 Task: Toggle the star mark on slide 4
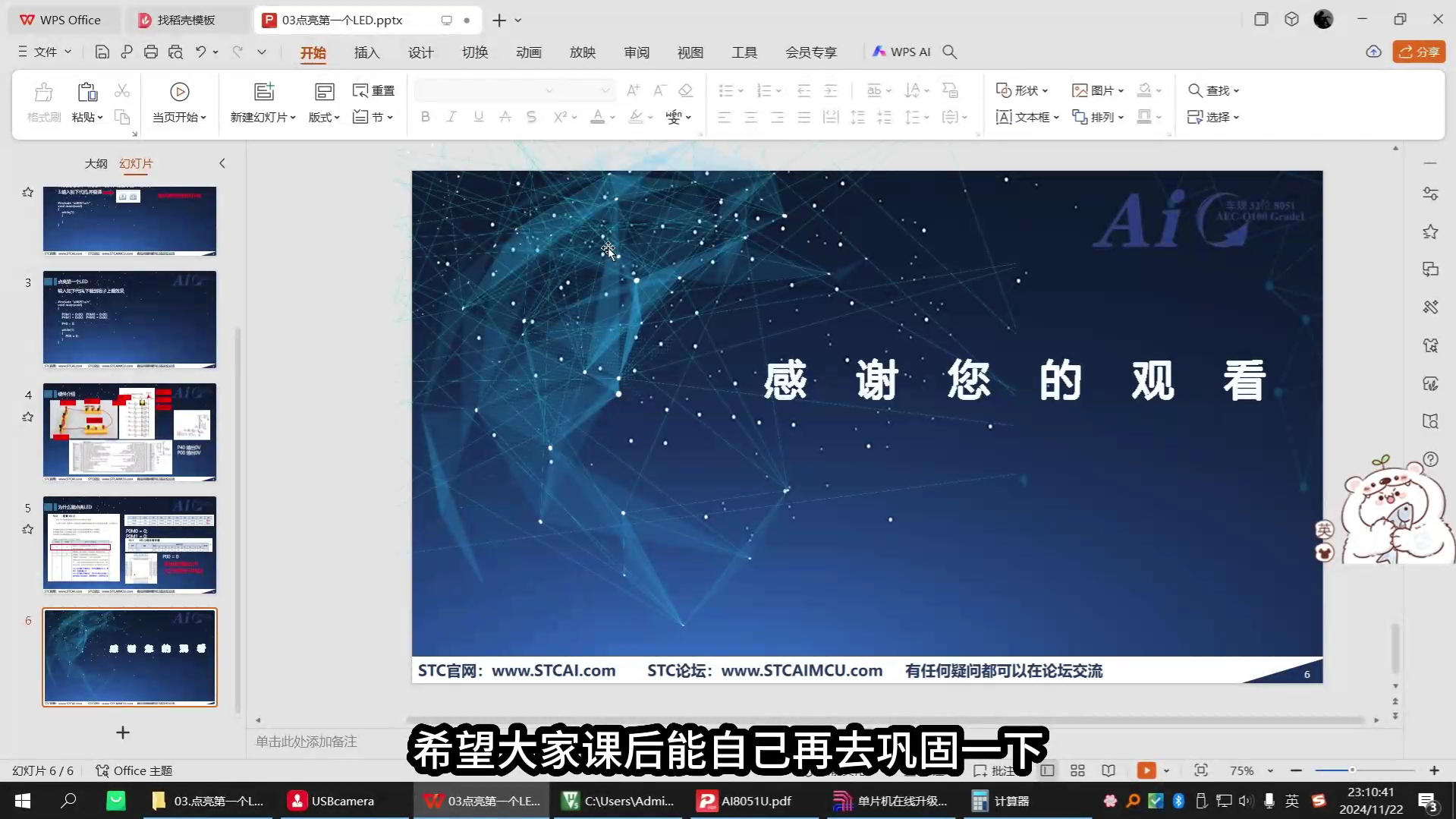(28, 417)
